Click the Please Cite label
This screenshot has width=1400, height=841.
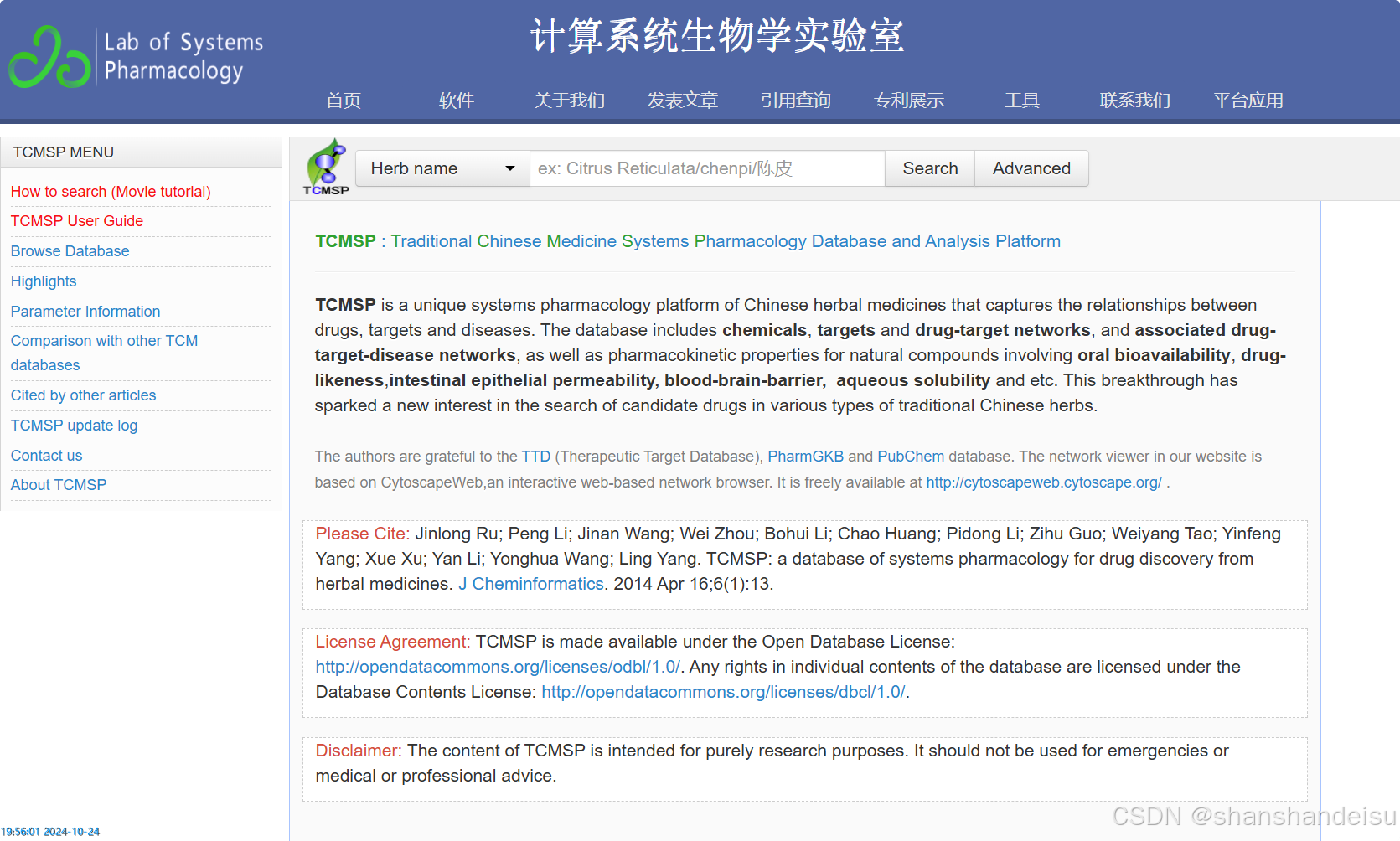363,534
